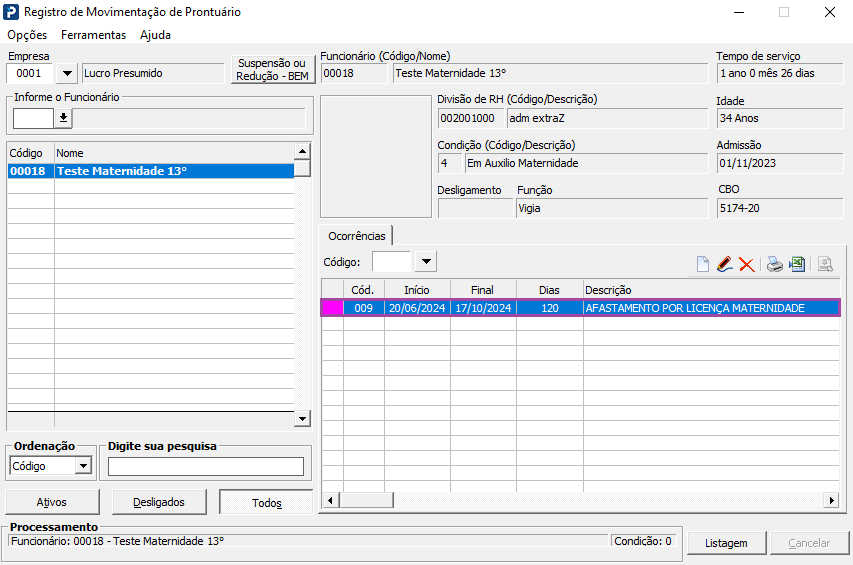
Task: Click Condição description Em Auxilio Maternidade
Action: click(x=586, y=163)
